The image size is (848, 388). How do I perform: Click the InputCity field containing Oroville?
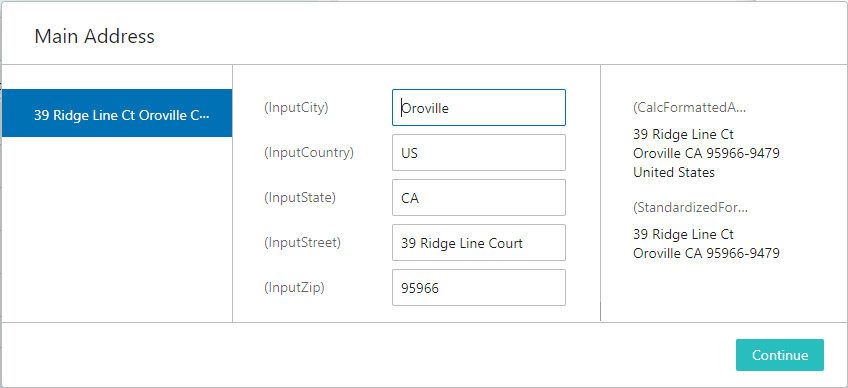(479, 108)
